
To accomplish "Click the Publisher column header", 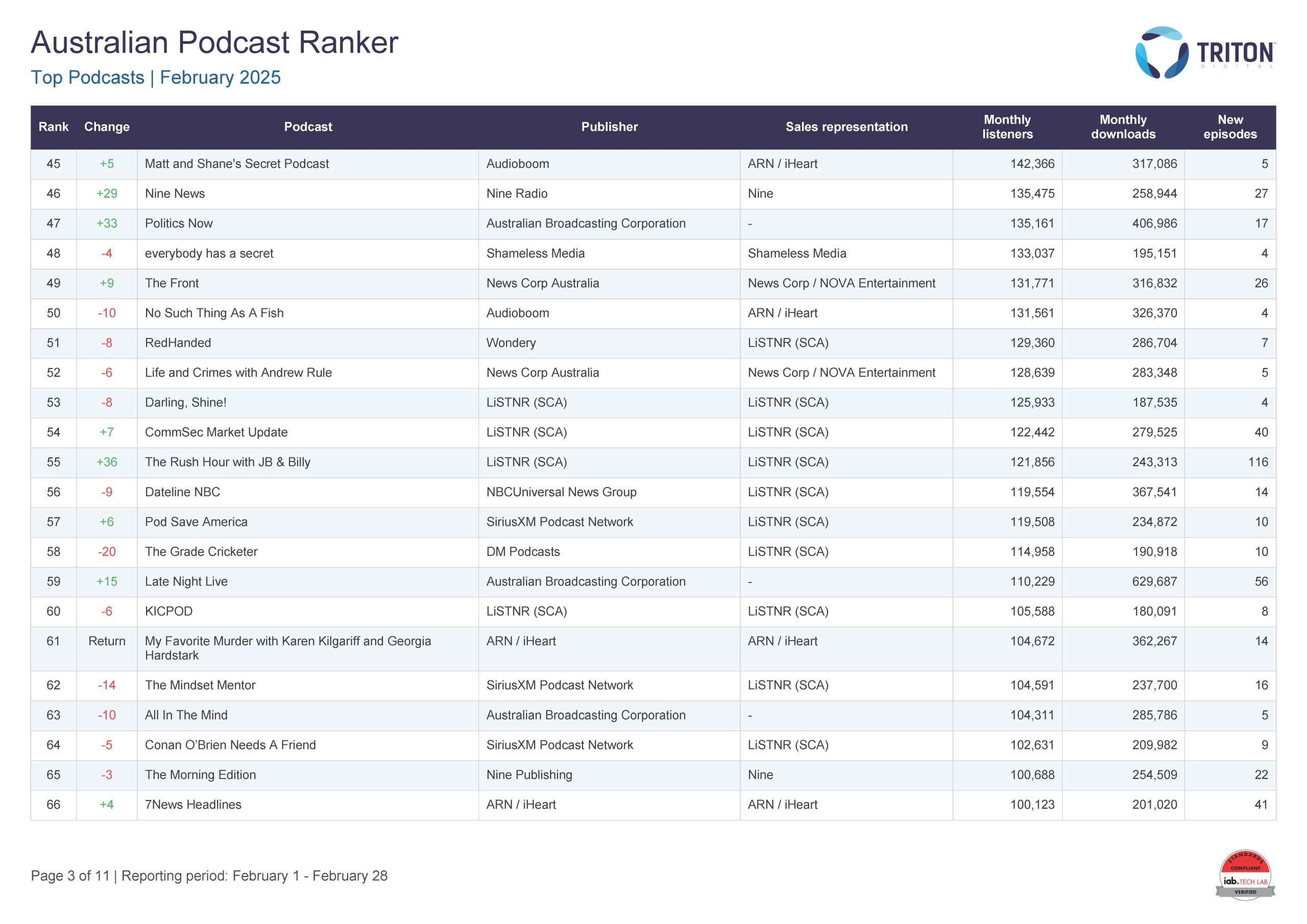I will click(x=609, y=127).
